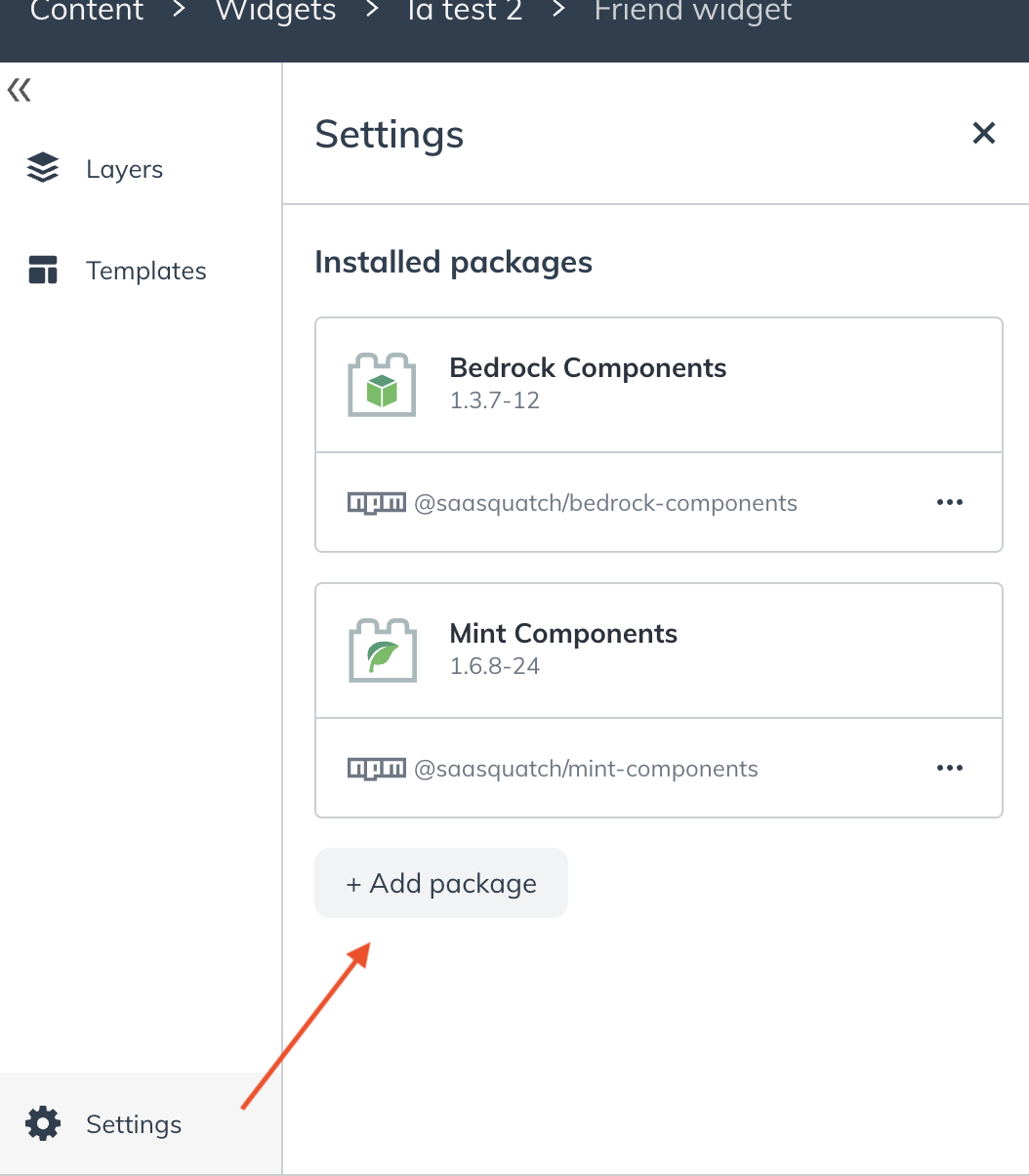The height and width of the screenshot is (1176, 1029).
Task: Click the Settings gear icon
Action: click(43, 1123)
